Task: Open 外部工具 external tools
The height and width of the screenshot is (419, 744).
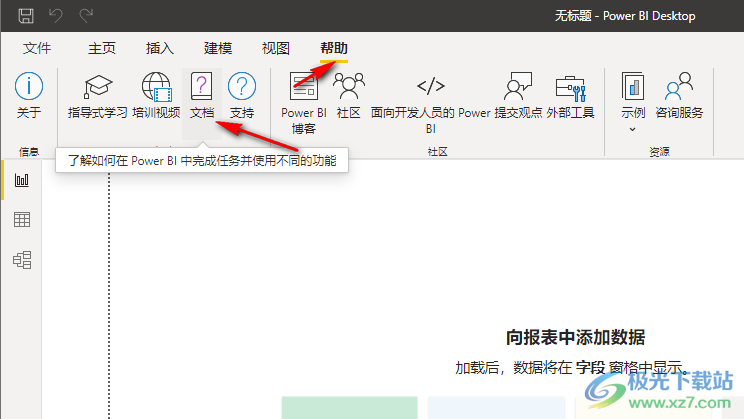Action: (x=570, y=95)
